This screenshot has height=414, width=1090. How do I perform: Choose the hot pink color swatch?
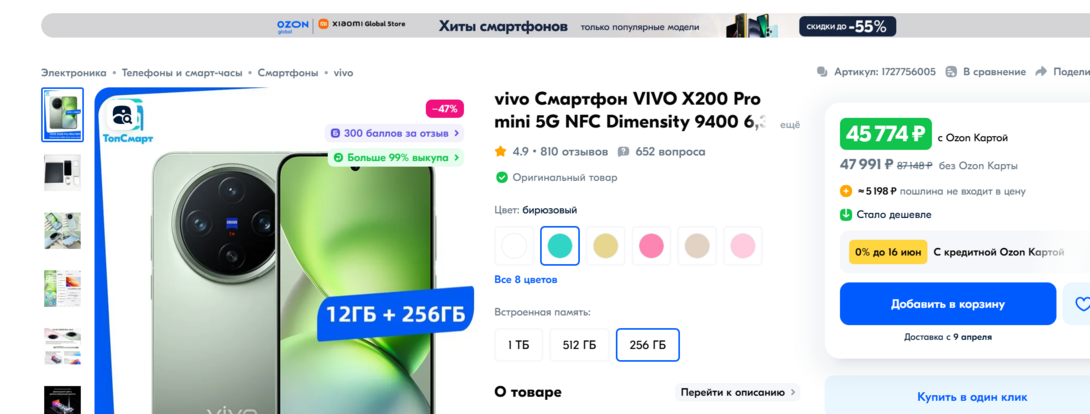651,246
